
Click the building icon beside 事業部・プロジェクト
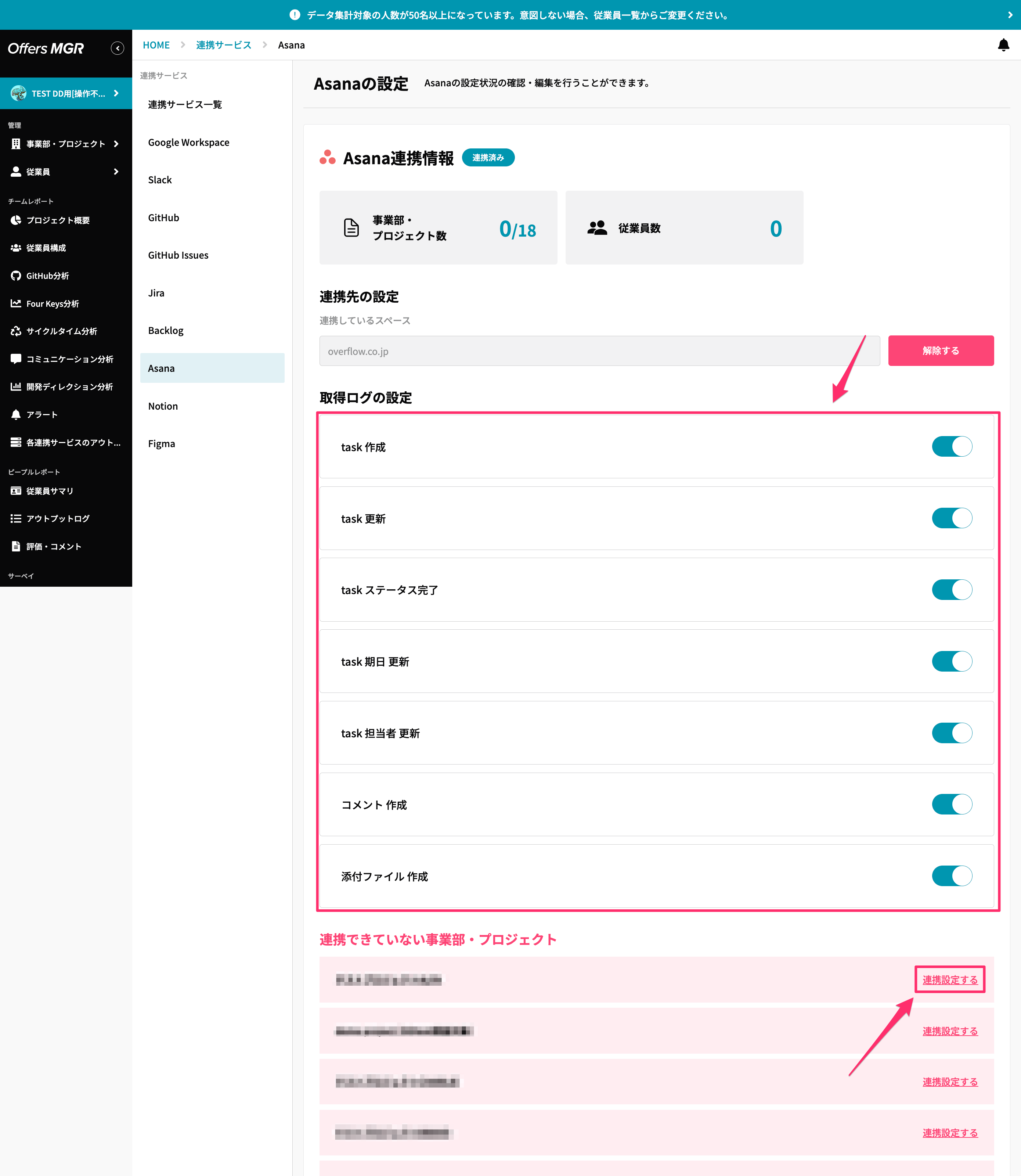(x=16, y=144)
